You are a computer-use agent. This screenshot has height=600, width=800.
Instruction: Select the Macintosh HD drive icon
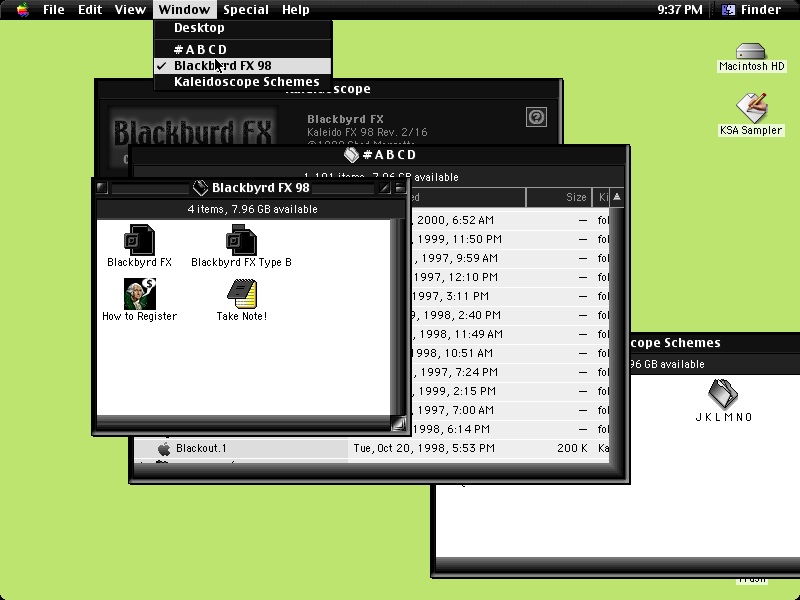pos(751,51)
